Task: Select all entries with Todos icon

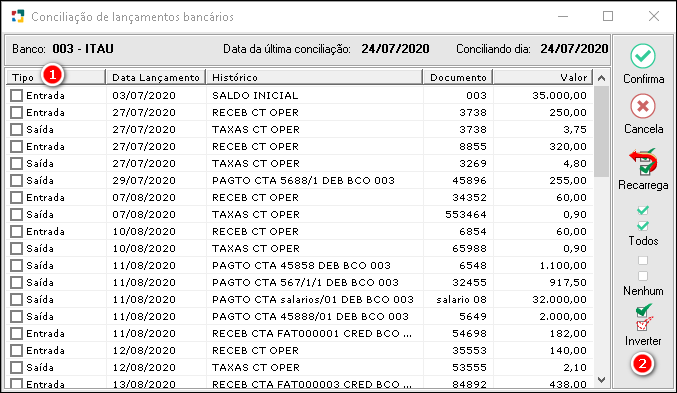Action: coord(642,218)
